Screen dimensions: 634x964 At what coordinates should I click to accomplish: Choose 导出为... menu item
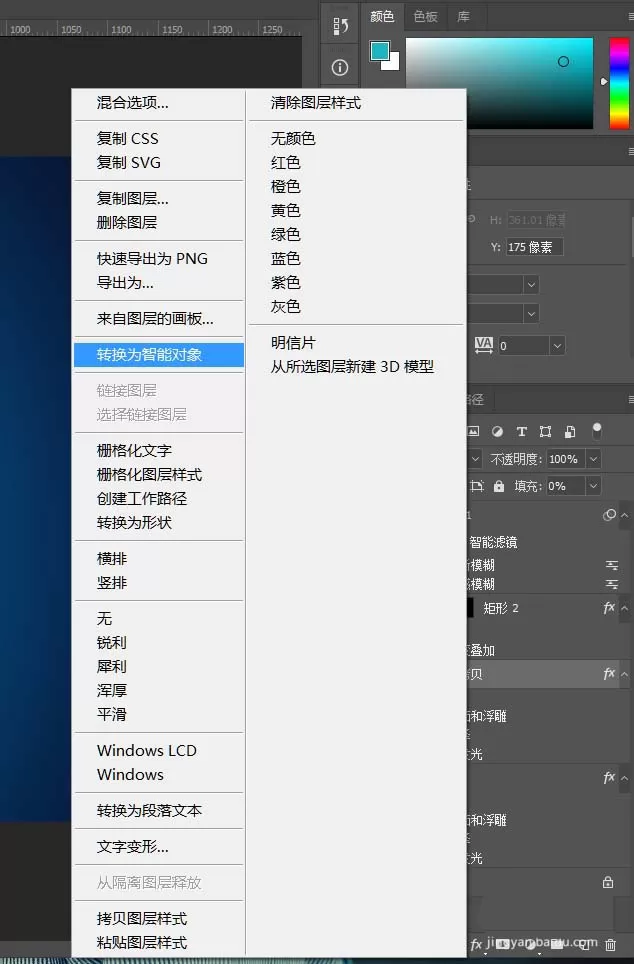(159, 282)
